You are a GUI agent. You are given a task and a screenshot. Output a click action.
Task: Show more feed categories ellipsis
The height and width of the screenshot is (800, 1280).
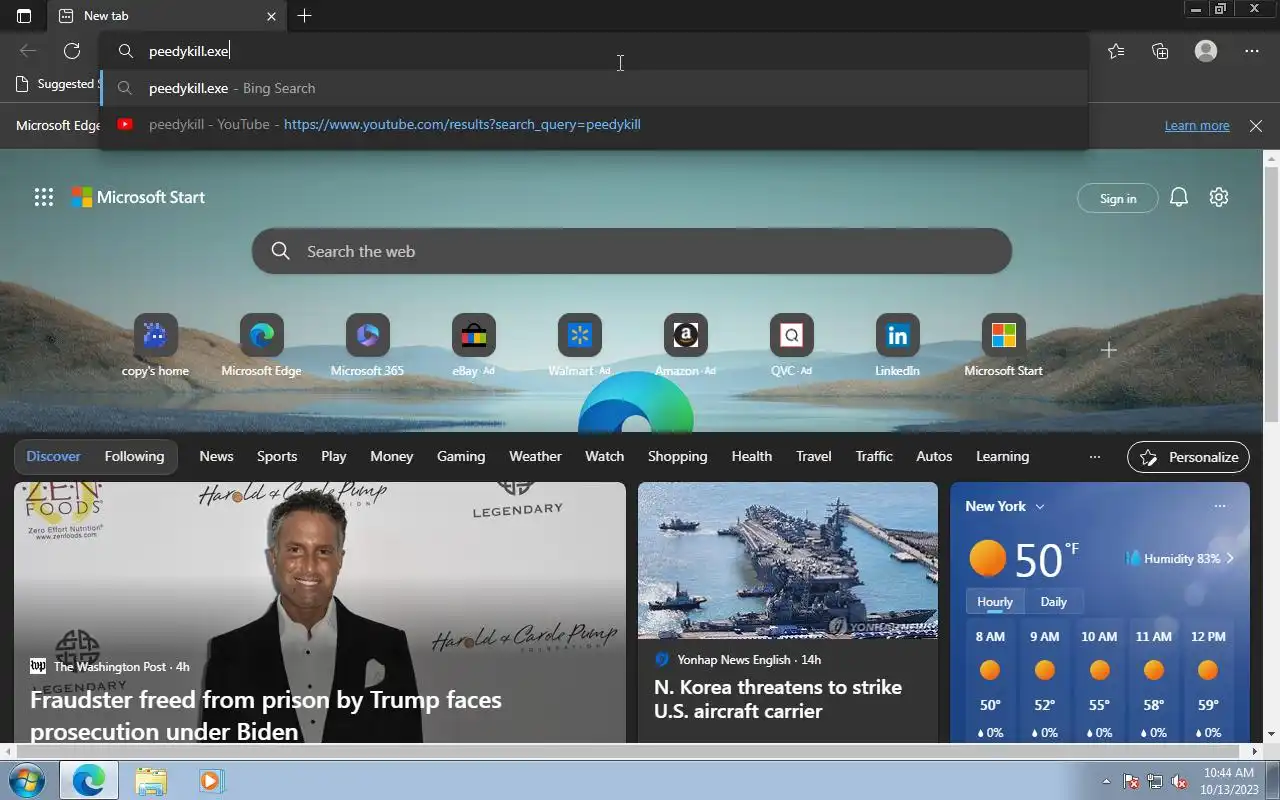click(1095, 457)
